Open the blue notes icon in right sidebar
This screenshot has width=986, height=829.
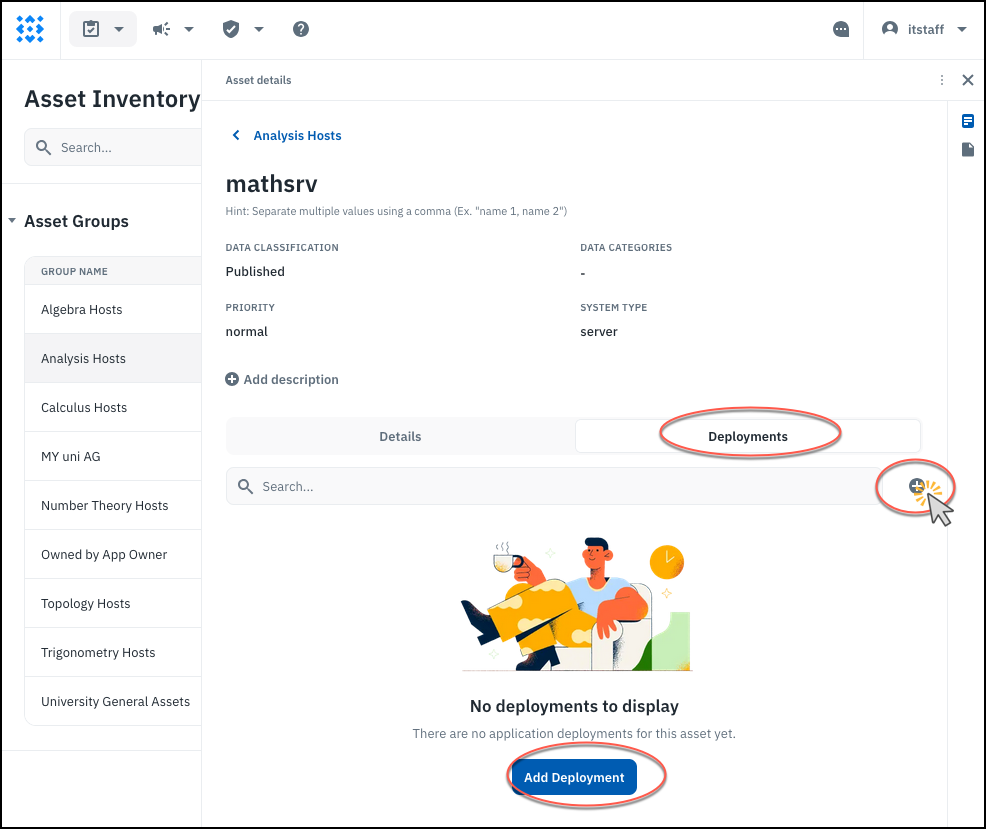[x=967, y=121]
